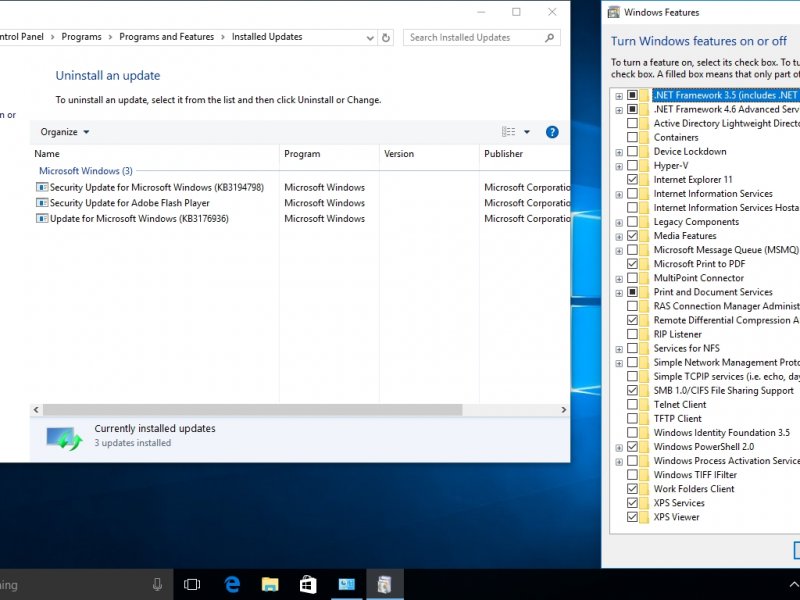800x600 pixels.
Task: Click the icon beside Adobe Flash Player update
Action: pos(42,203)
